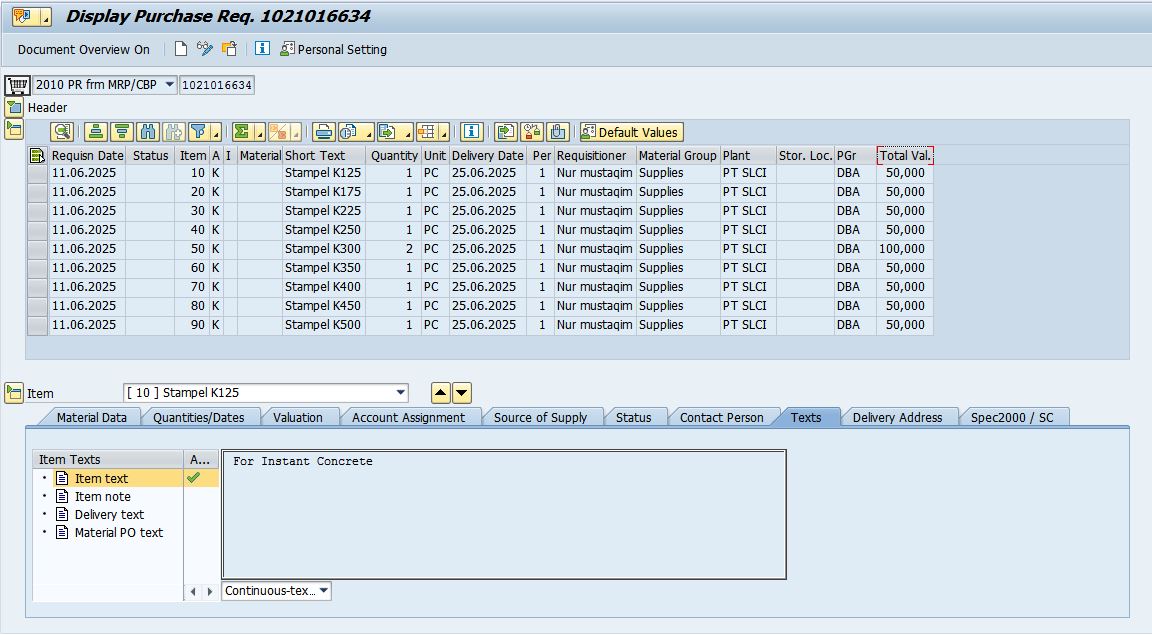Click the Total sigma icon
Image resolution: width=1152 pixels, height=635 pixels.
pyautogui.click(x=242, y=132)
